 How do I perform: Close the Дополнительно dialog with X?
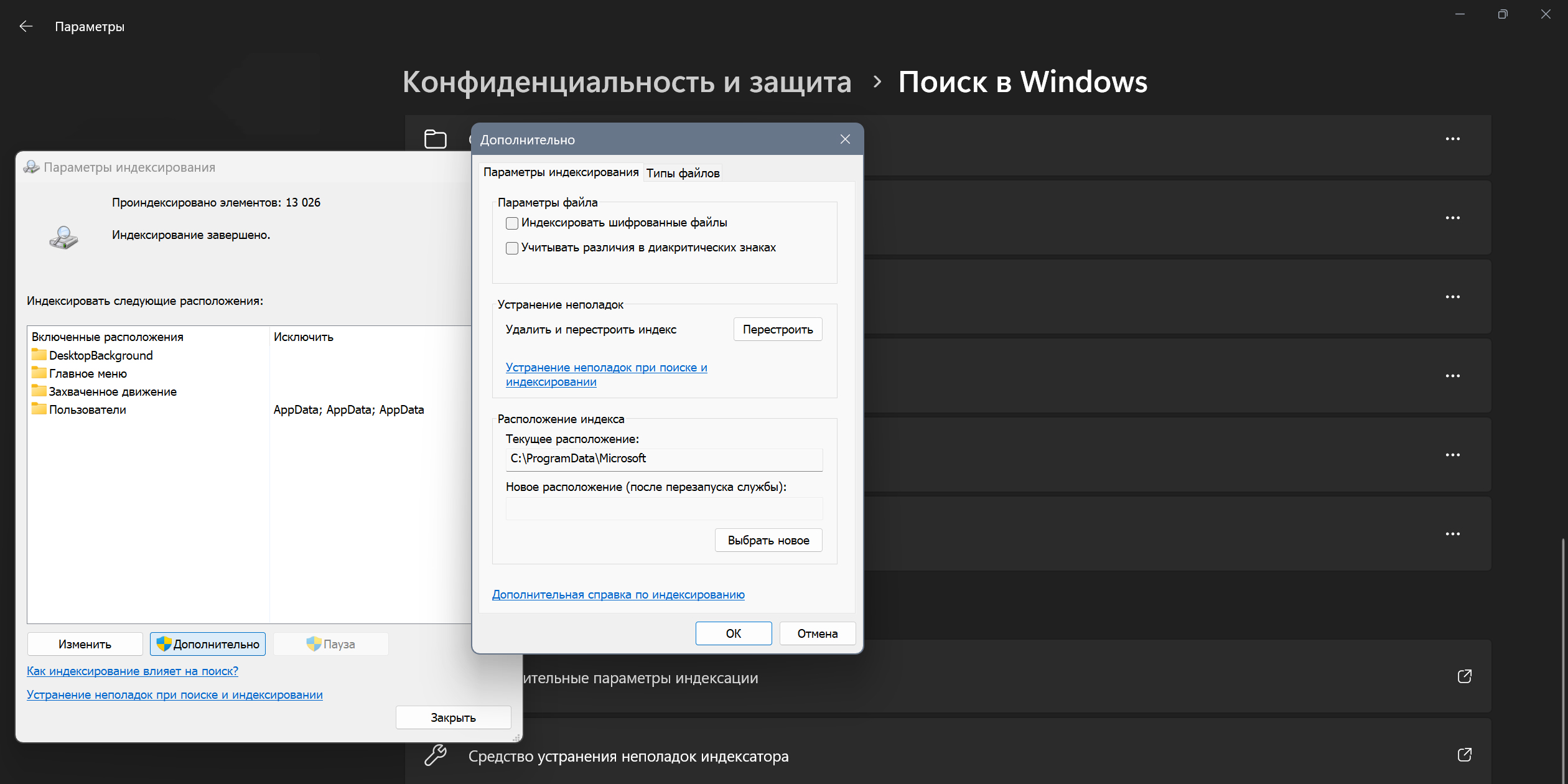click(845, 139)
